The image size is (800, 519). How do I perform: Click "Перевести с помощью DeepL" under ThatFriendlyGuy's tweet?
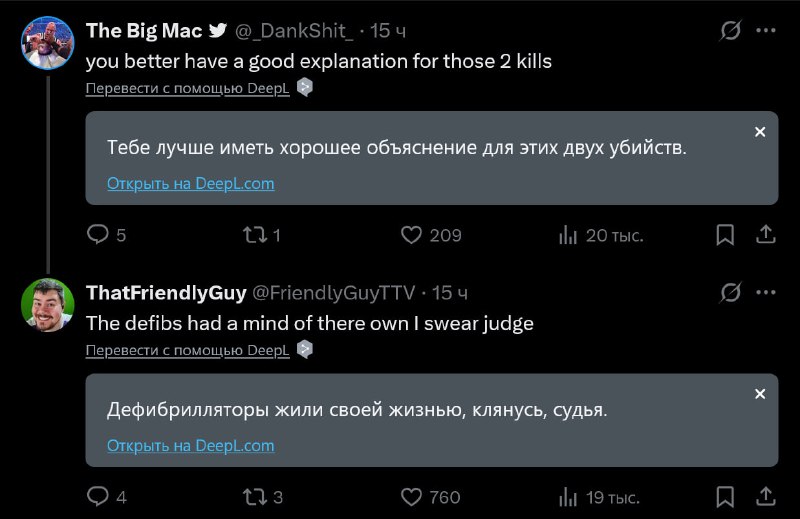(x=187, y=351)
